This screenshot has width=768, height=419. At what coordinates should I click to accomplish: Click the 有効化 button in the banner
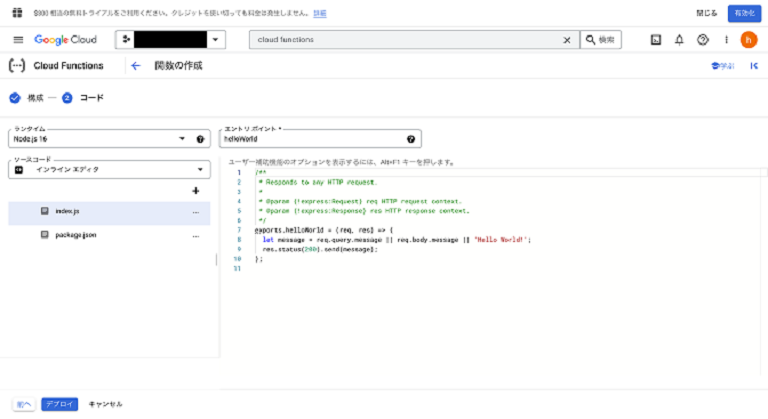[x=741, y=13]
